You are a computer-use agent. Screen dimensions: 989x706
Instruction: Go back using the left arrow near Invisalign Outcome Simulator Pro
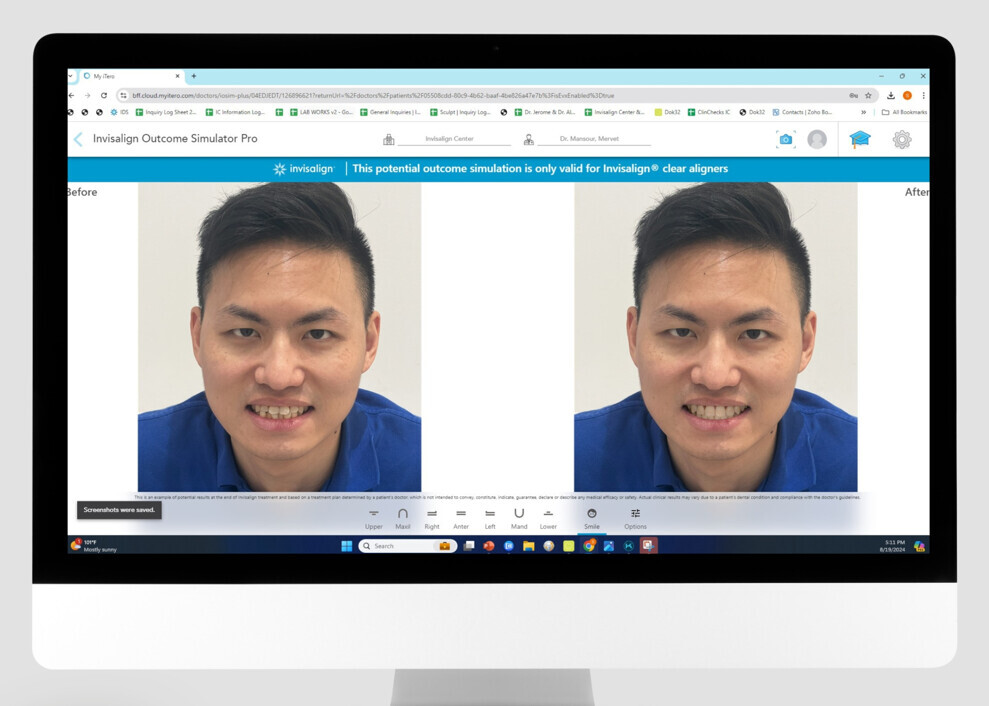pyautogui.click(x=78, y=139)
